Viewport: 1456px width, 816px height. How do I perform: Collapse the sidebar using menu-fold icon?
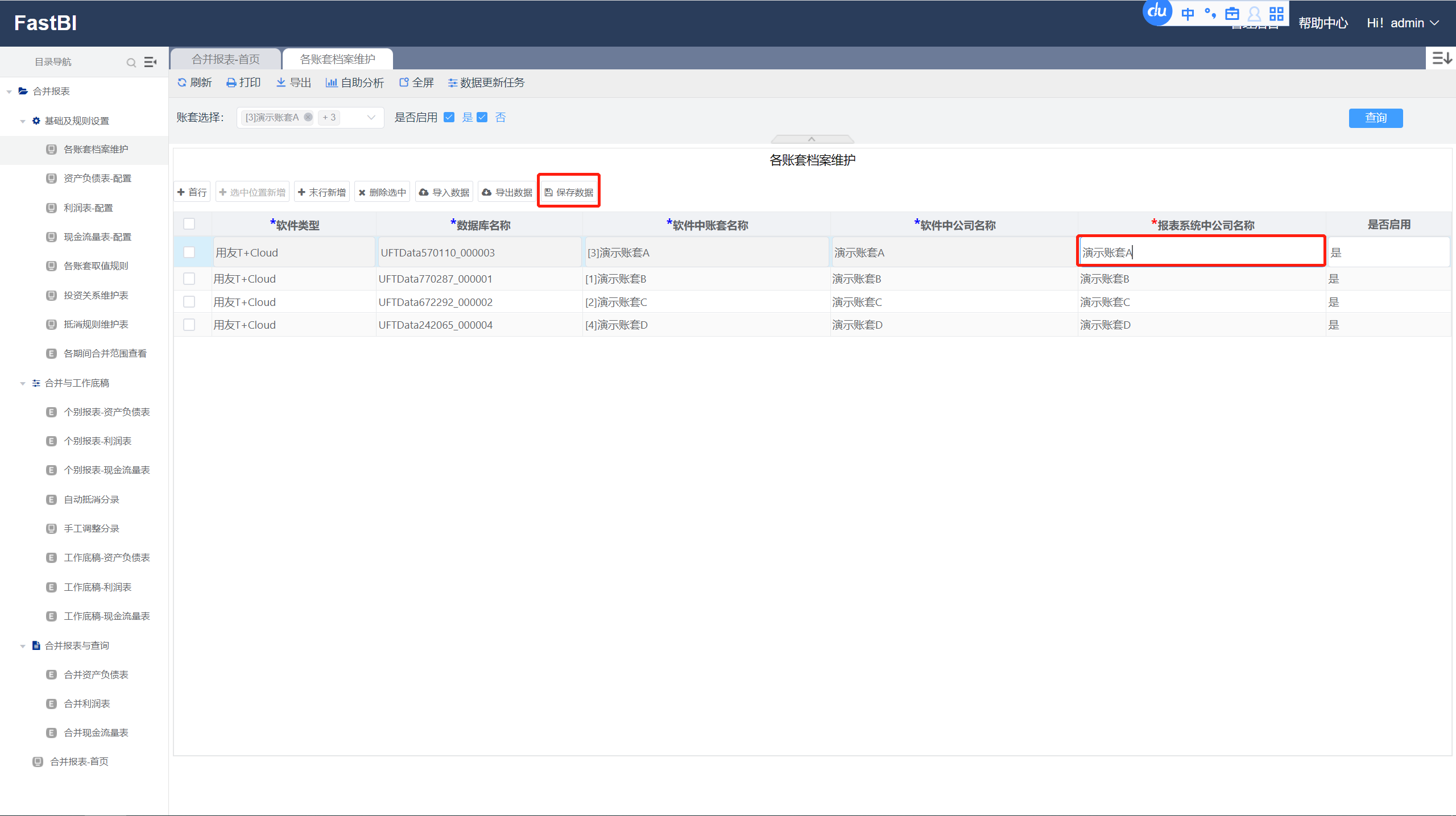click(x=150, y=62)
